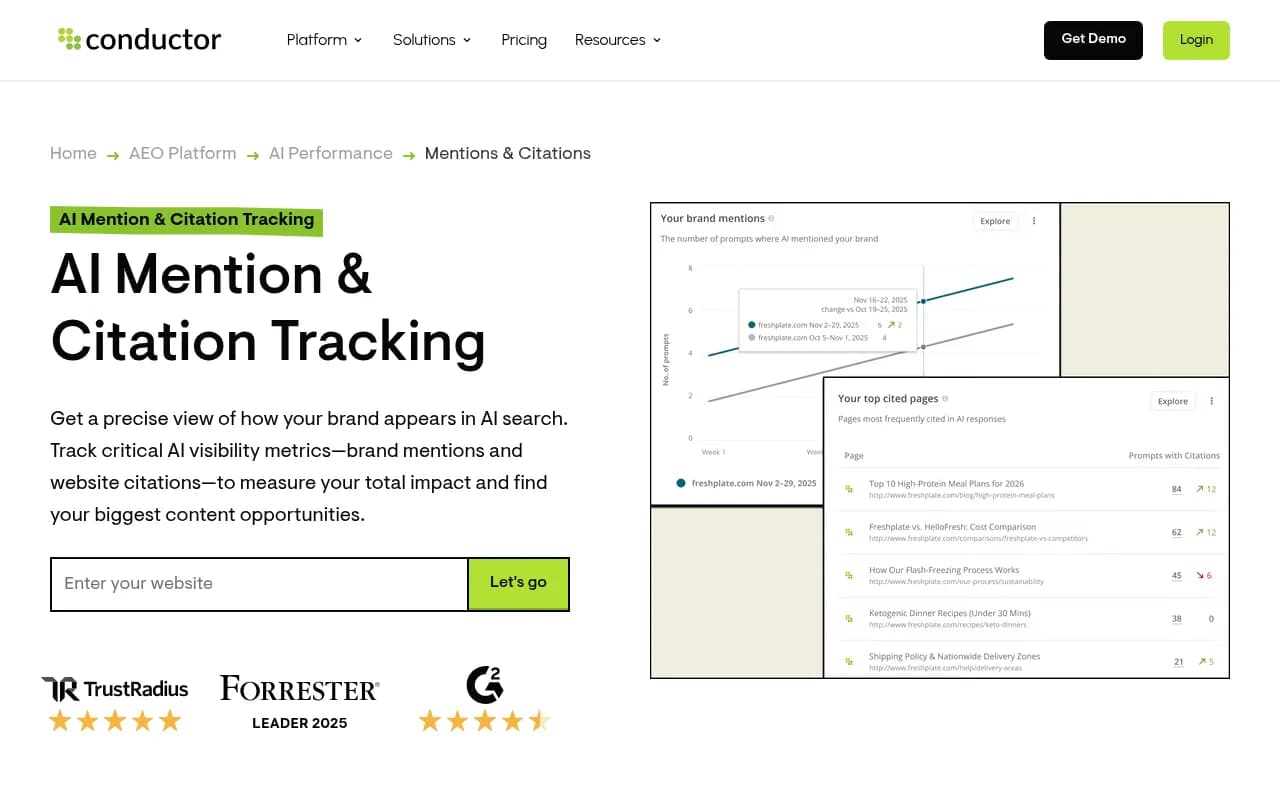Expand the Platform dropdown menu

pyautogui.click(x=324, y=40)
